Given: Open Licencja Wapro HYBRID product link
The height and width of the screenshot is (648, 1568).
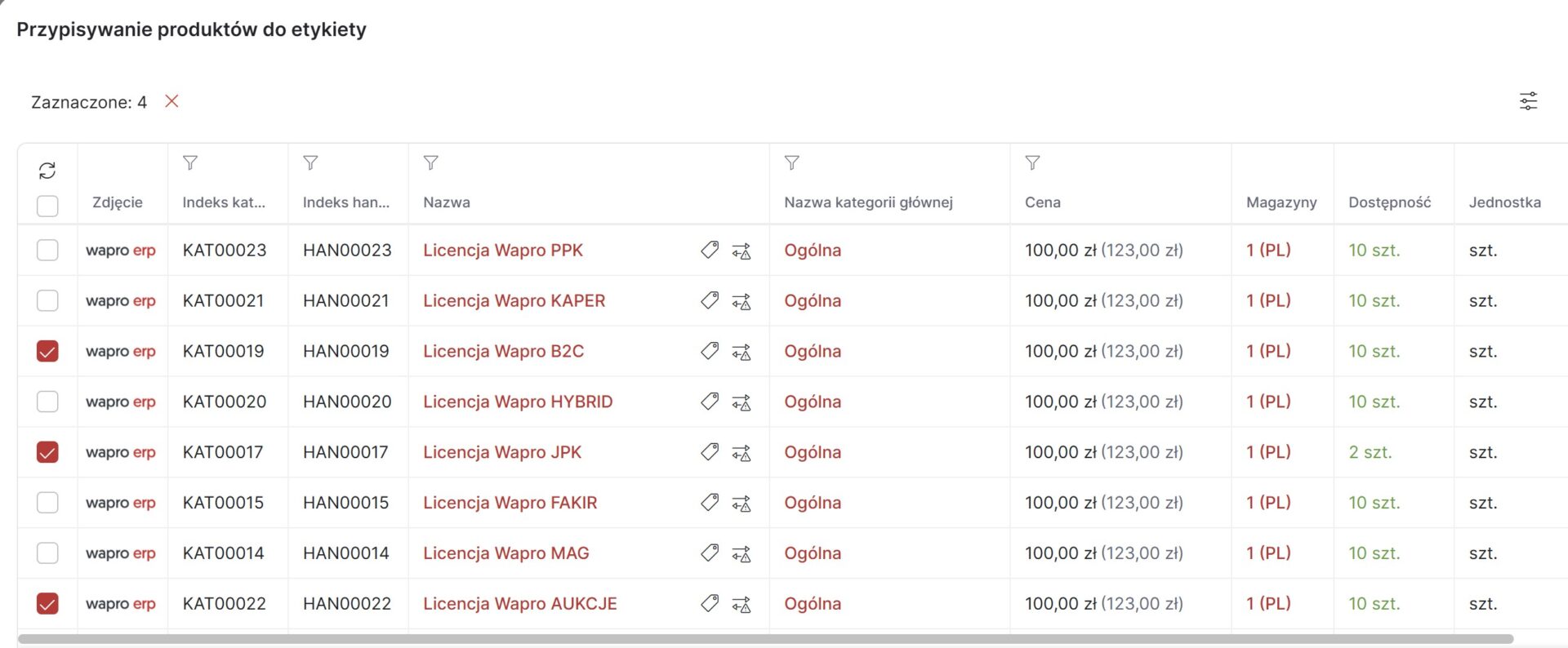Looking at the screenshot, I should point(518,402).
